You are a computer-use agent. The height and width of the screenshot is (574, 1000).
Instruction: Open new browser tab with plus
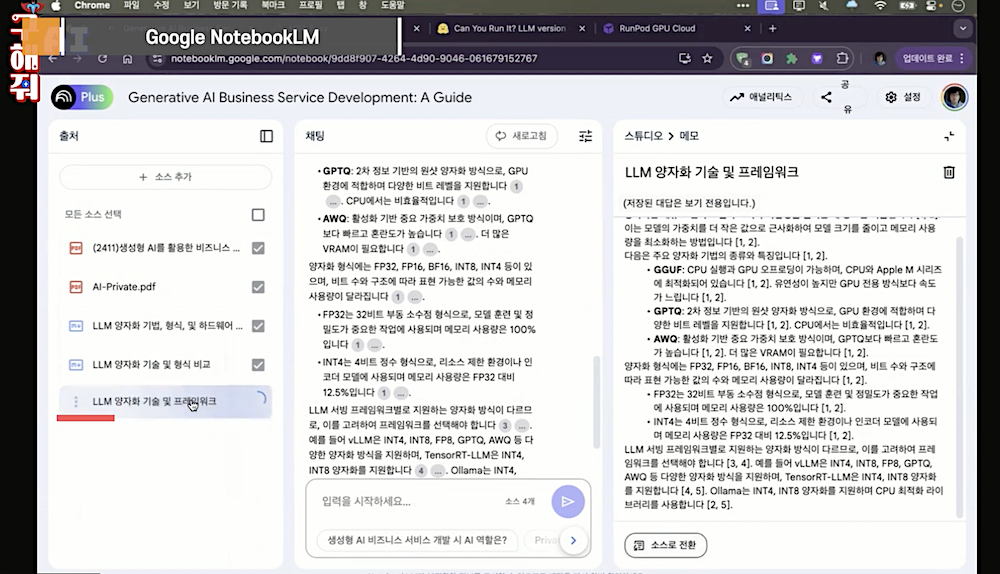point(772,28)
